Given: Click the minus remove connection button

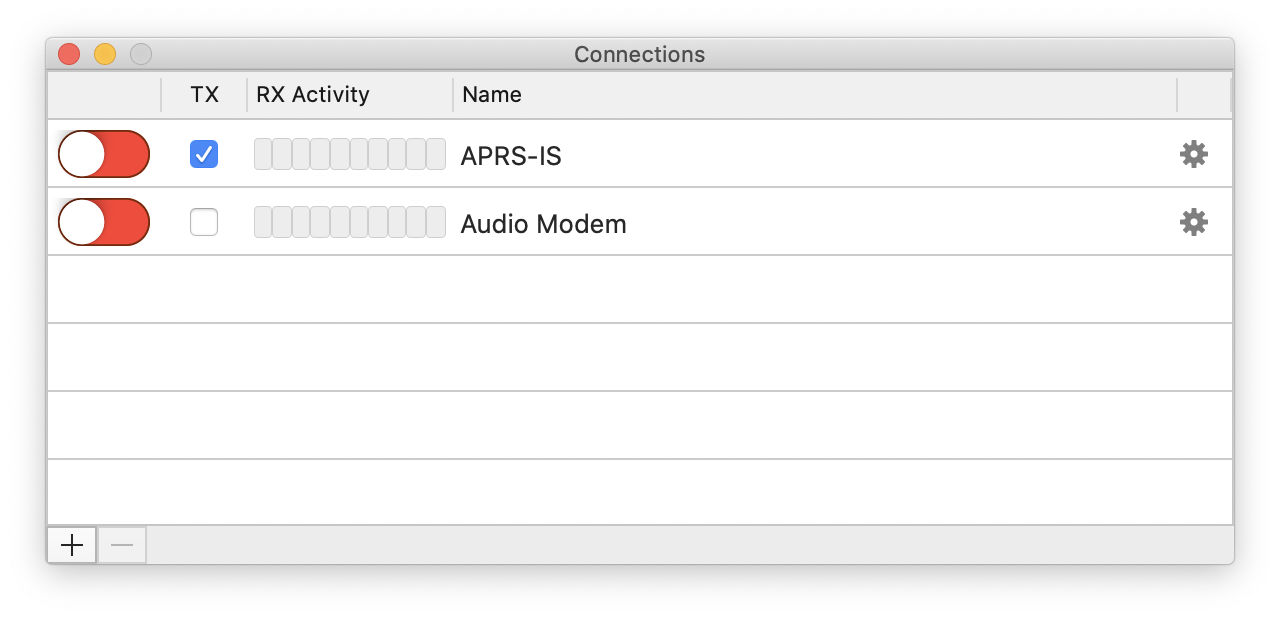Looking at the screenshot, I should pos(122,545).
